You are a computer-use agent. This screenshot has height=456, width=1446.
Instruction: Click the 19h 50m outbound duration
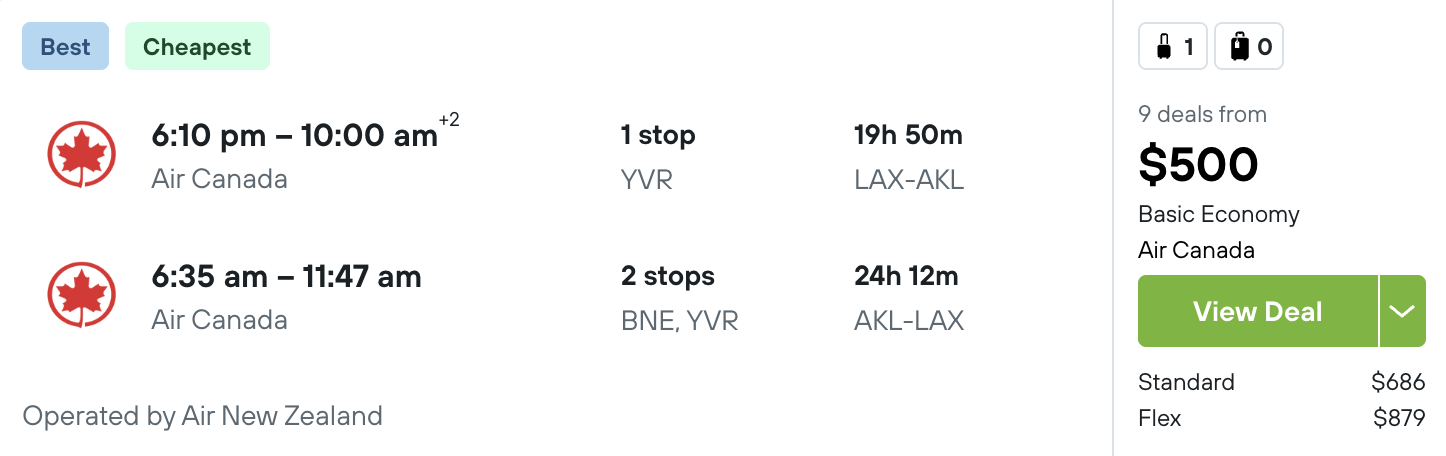pyautogui.click(x=908, y=136)
